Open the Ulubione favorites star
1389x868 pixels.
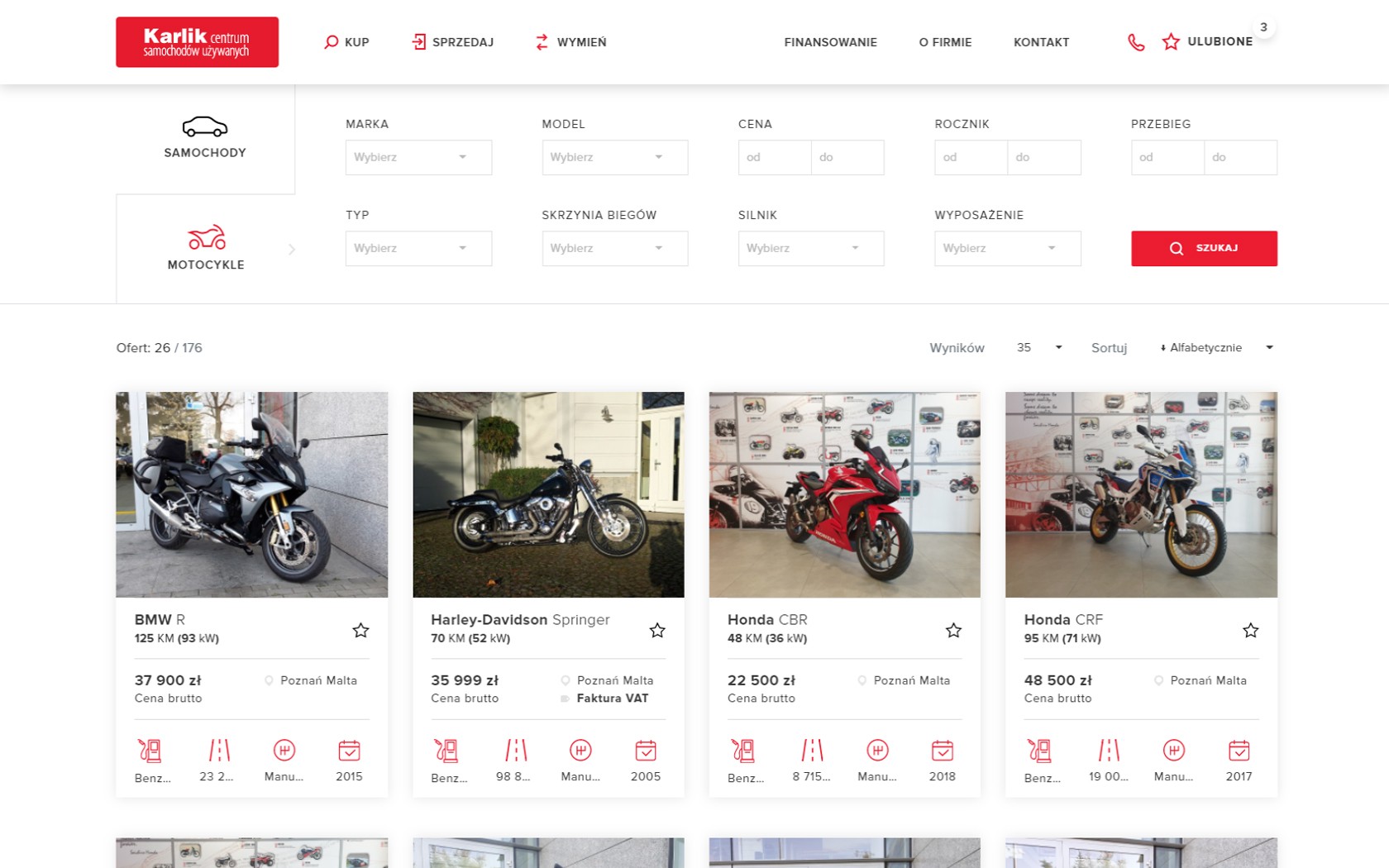pyautogui.click(x=1171, y=42)
